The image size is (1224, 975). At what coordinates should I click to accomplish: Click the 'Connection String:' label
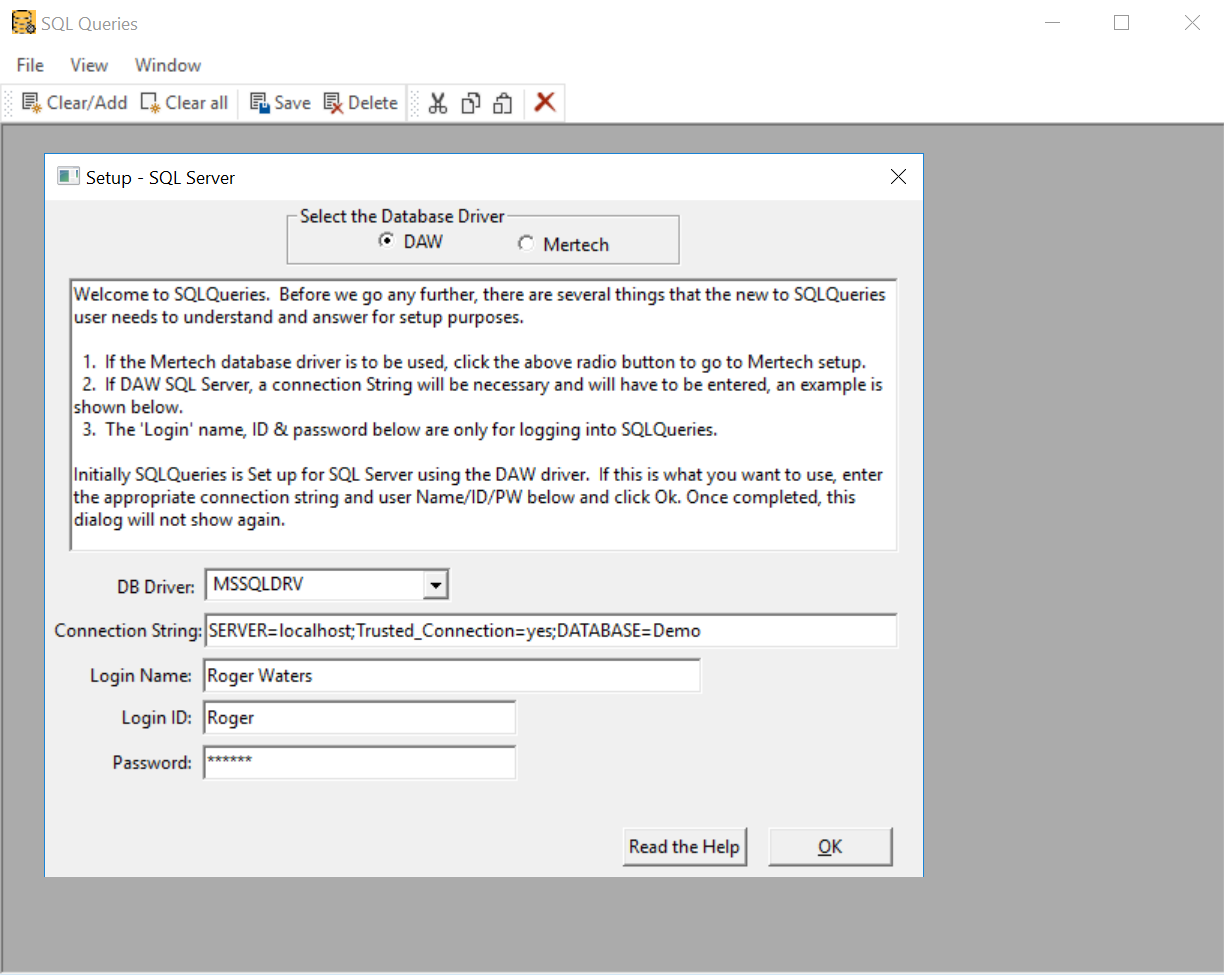pos(129,631)
